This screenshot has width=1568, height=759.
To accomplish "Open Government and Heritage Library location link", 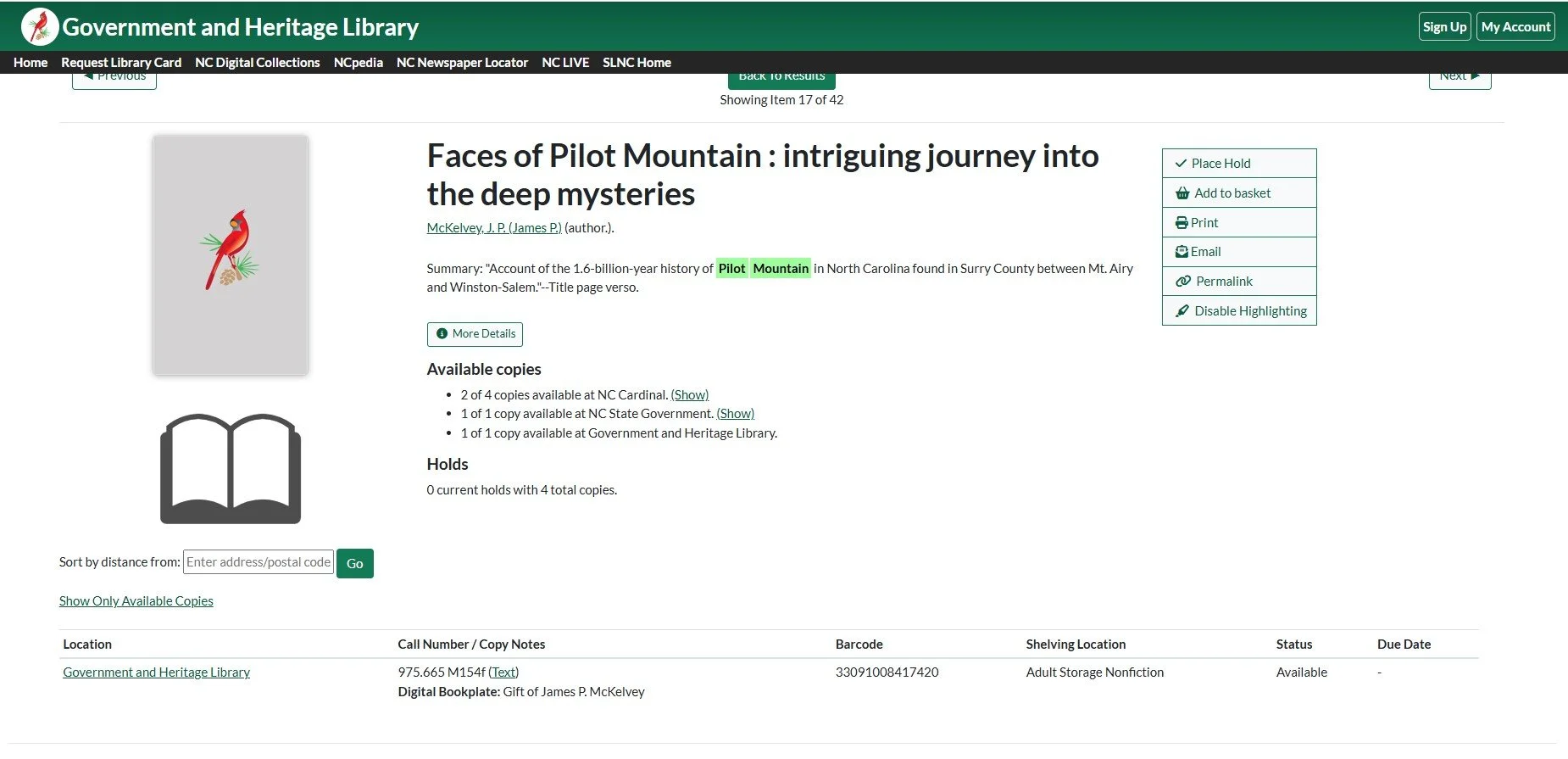I will click(157, 672).
